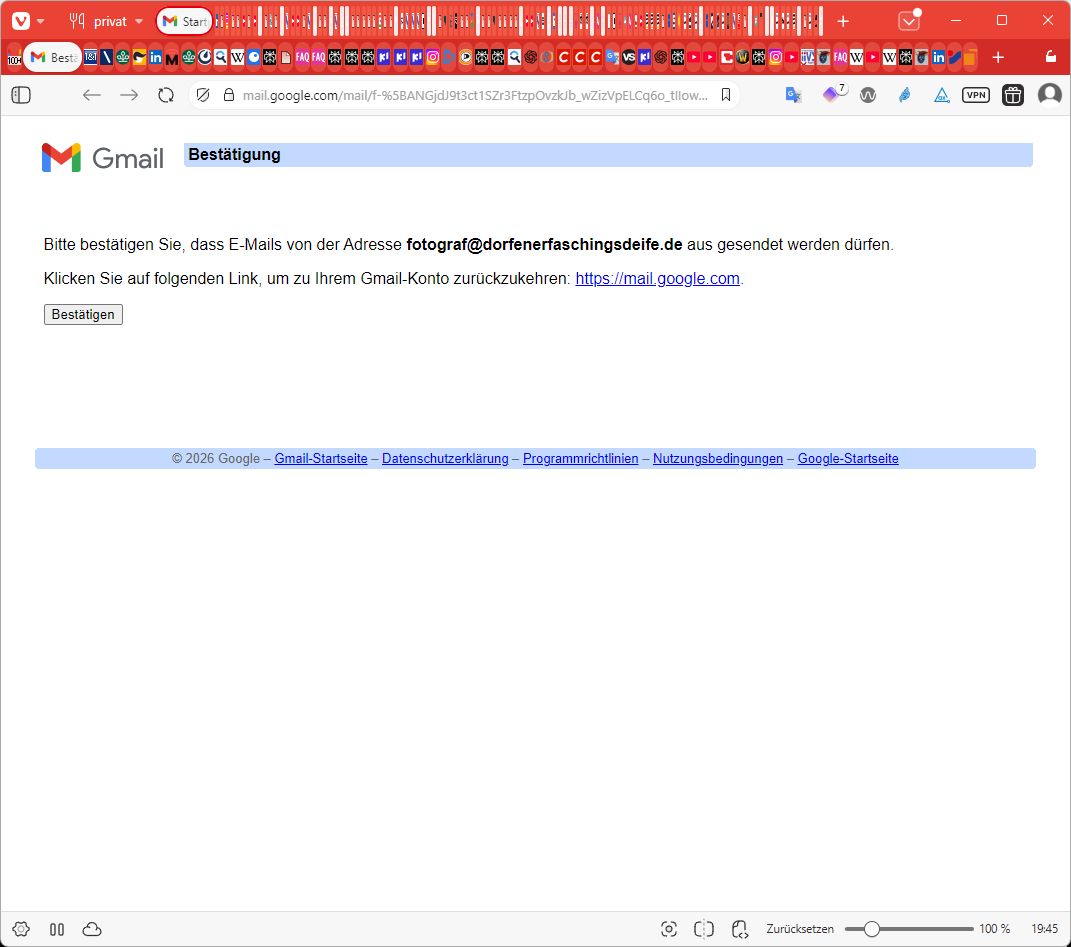Switch to the Gmail 'Start' tab
Image resolution: width=1071 pixels, height=947 pixels.
tap(184, 21)
